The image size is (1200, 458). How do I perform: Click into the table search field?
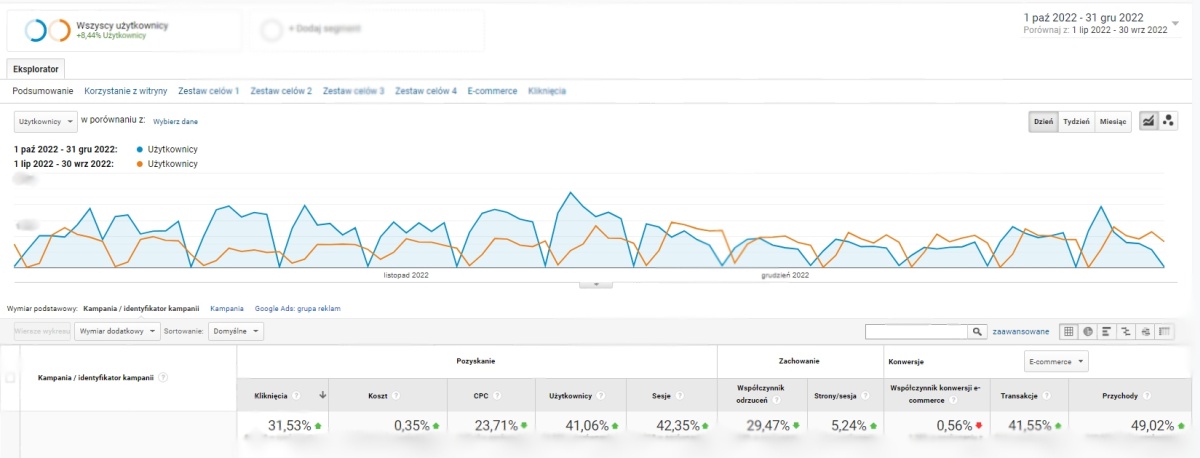[916, 331]
